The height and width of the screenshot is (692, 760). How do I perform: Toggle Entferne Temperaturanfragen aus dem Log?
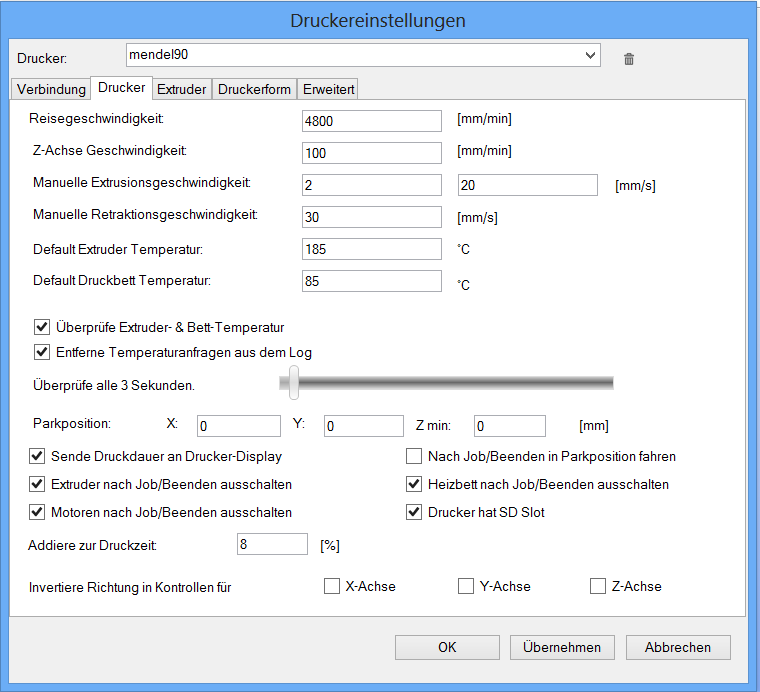tap(41, 352)
